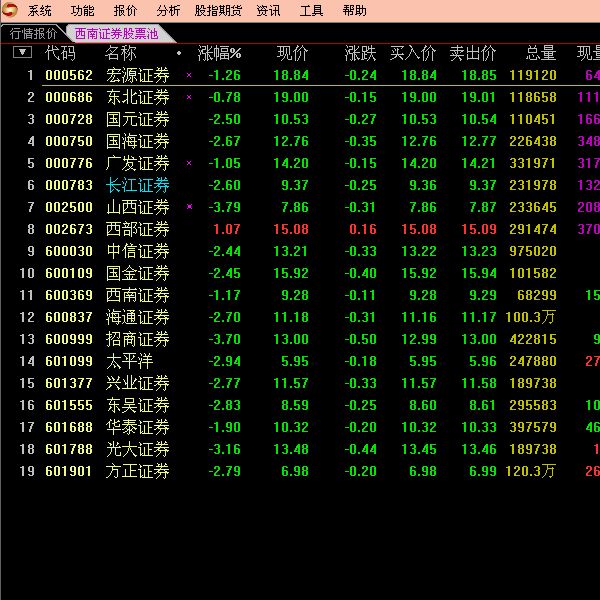Select stock name 国金证券
Screen dimensions: 600x600
137,273
